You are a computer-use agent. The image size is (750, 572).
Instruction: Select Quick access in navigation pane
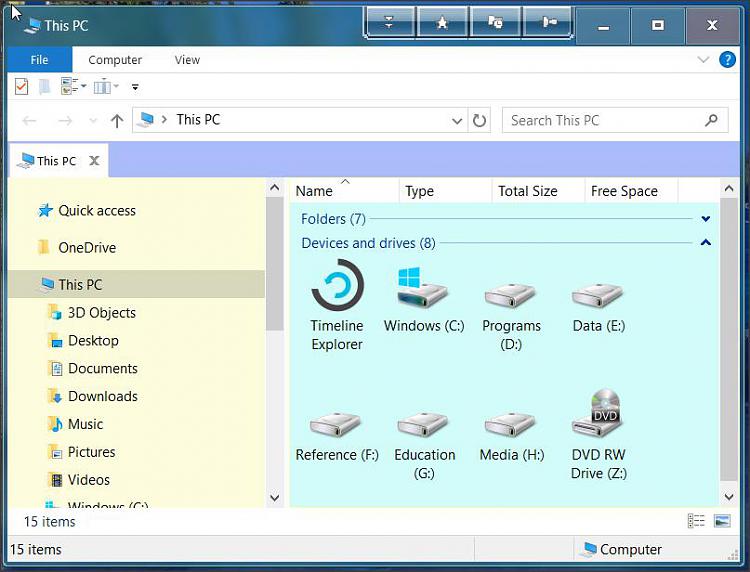pyautogui.click(x=97, y=210)
